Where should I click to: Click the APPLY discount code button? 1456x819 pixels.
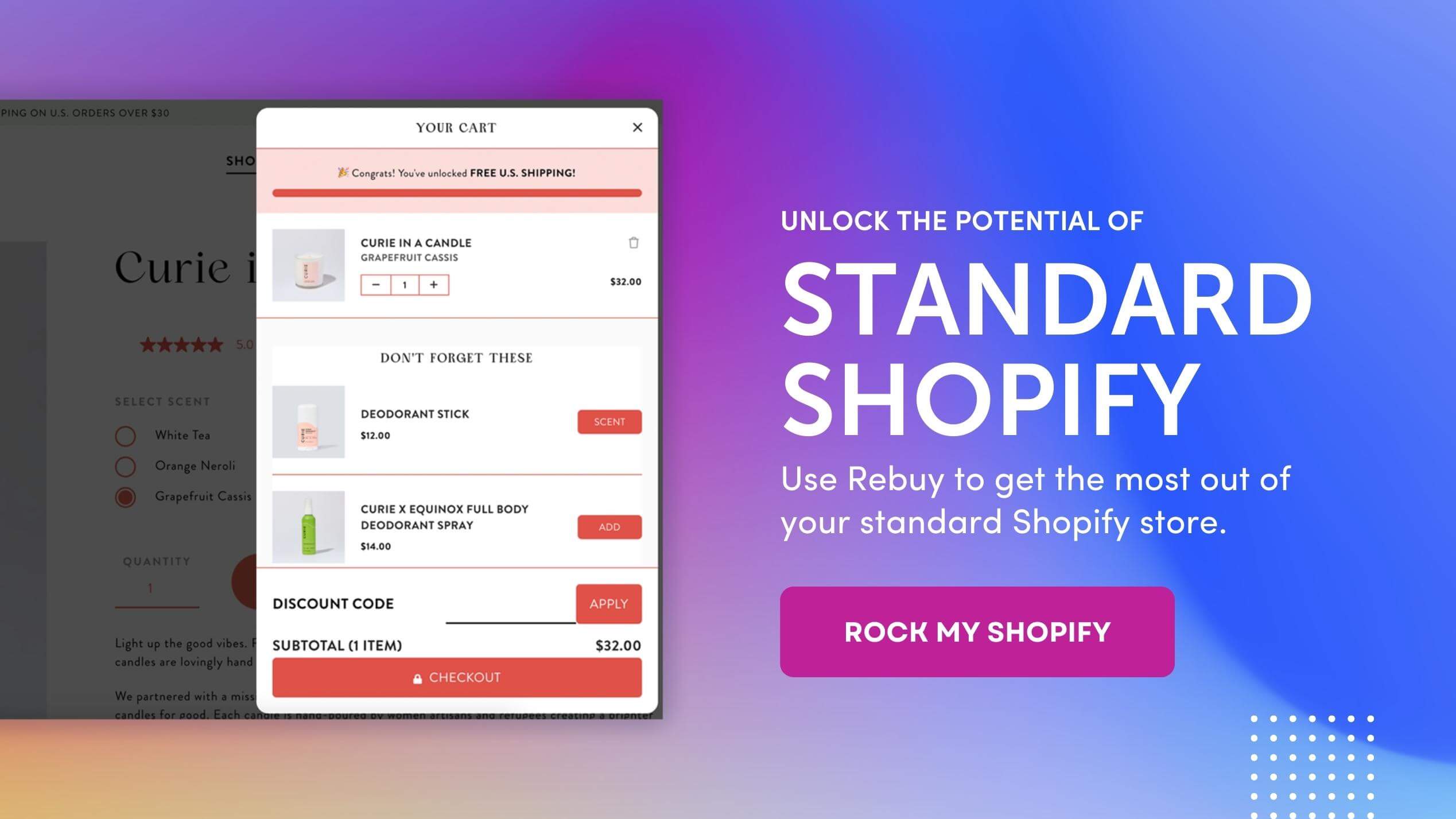click(609, 603)
